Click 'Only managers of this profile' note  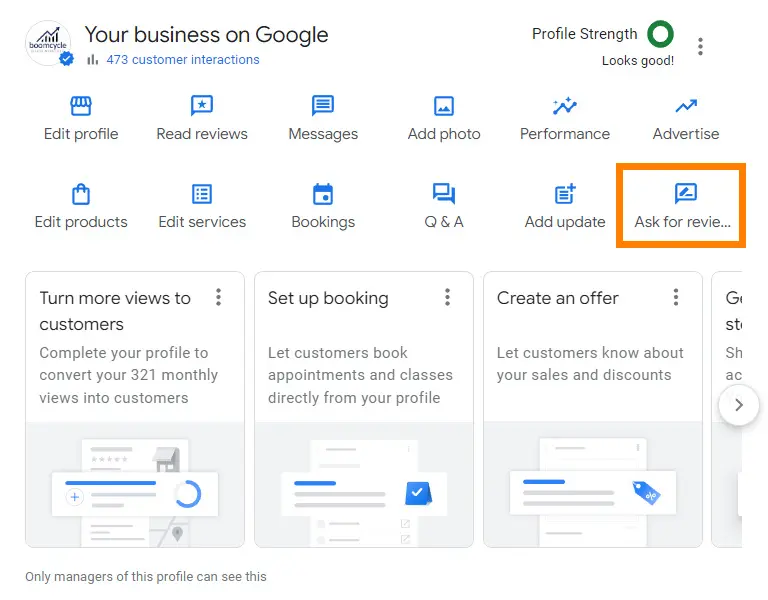pyautogui.click(x=146, y=576)
